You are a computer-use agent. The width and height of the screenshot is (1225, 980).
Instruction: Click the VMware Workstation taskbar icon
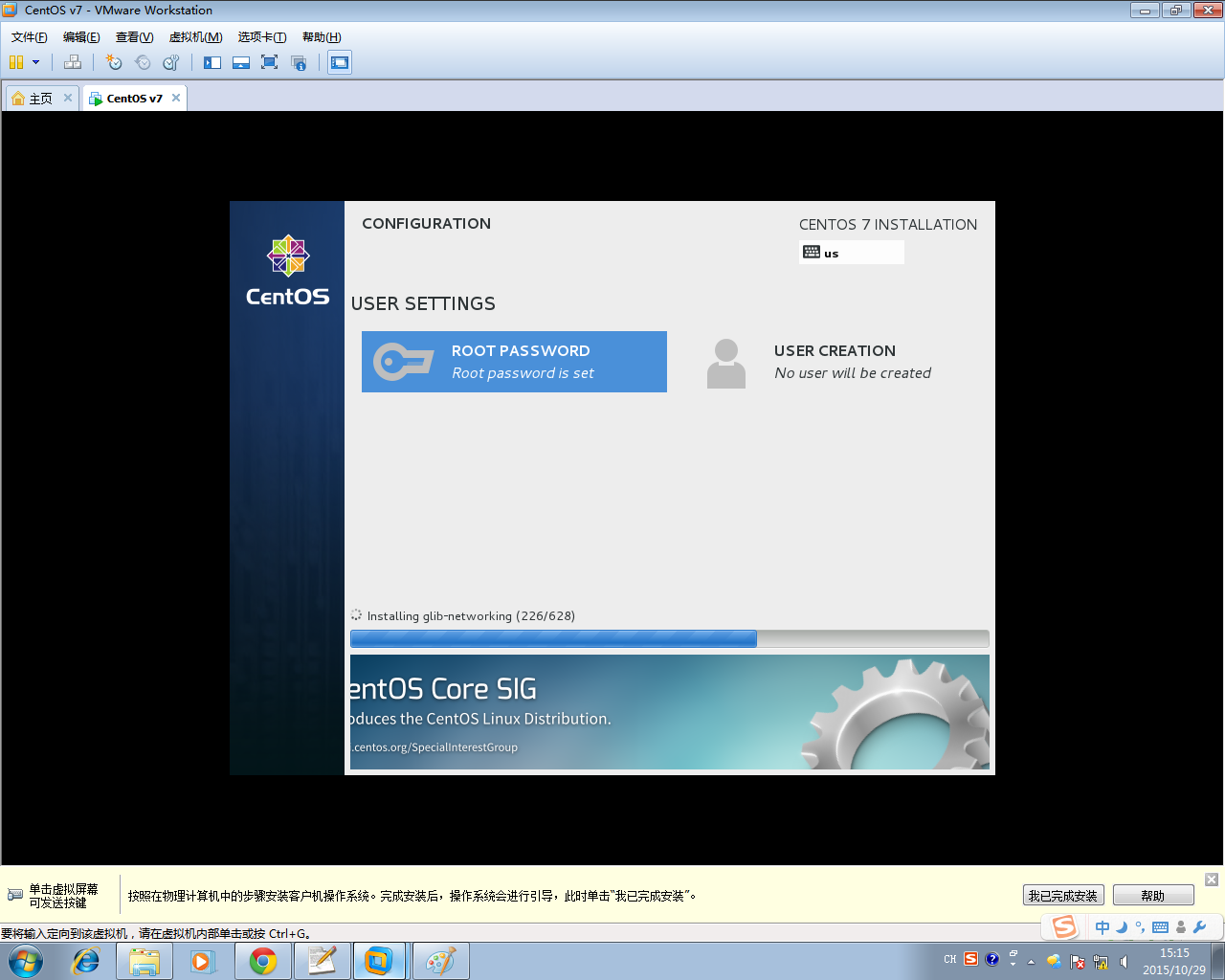click(380, 961)
